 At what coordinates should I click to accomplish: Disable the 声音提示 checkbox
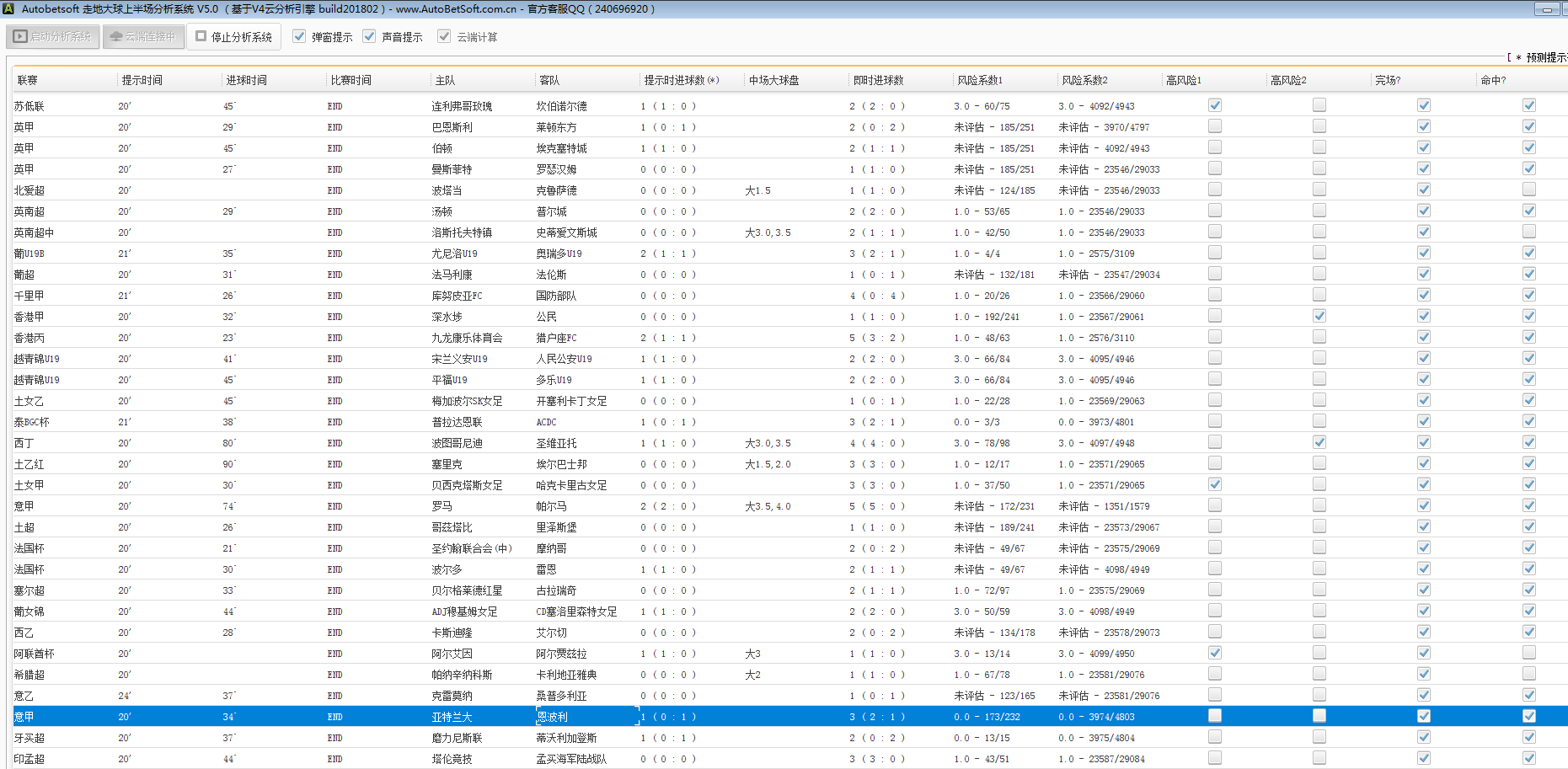369,36
